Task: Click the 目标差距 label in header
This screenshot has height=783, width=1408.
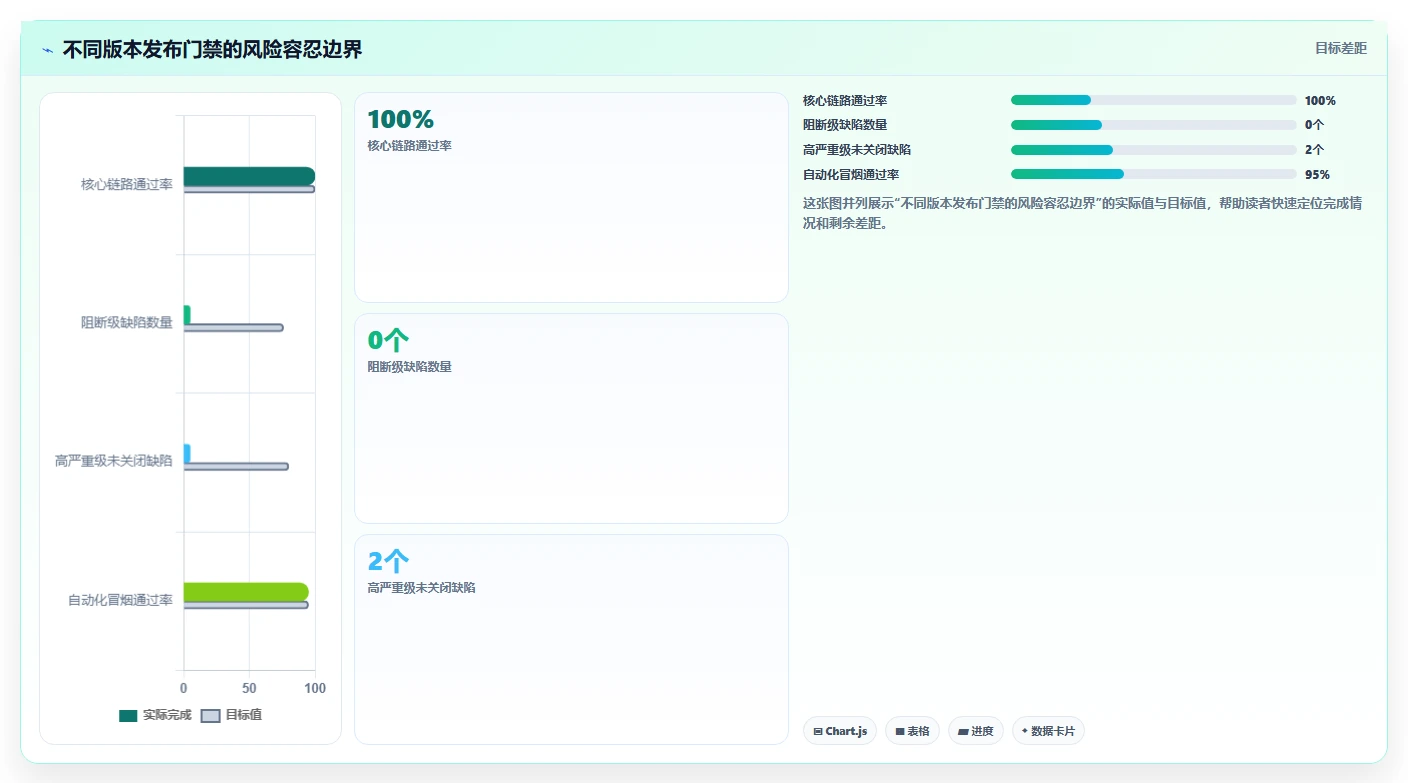Action: coord(1340,48)
